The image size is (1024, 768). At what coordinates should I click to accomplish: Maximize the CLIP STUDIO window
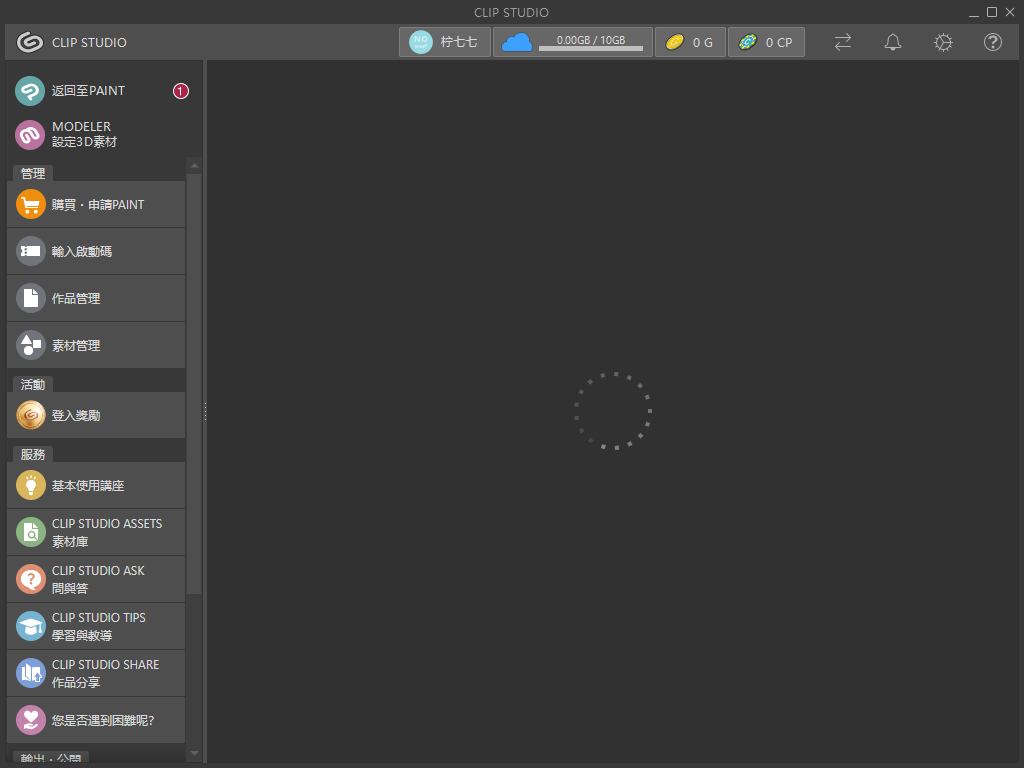click(991, 12)
